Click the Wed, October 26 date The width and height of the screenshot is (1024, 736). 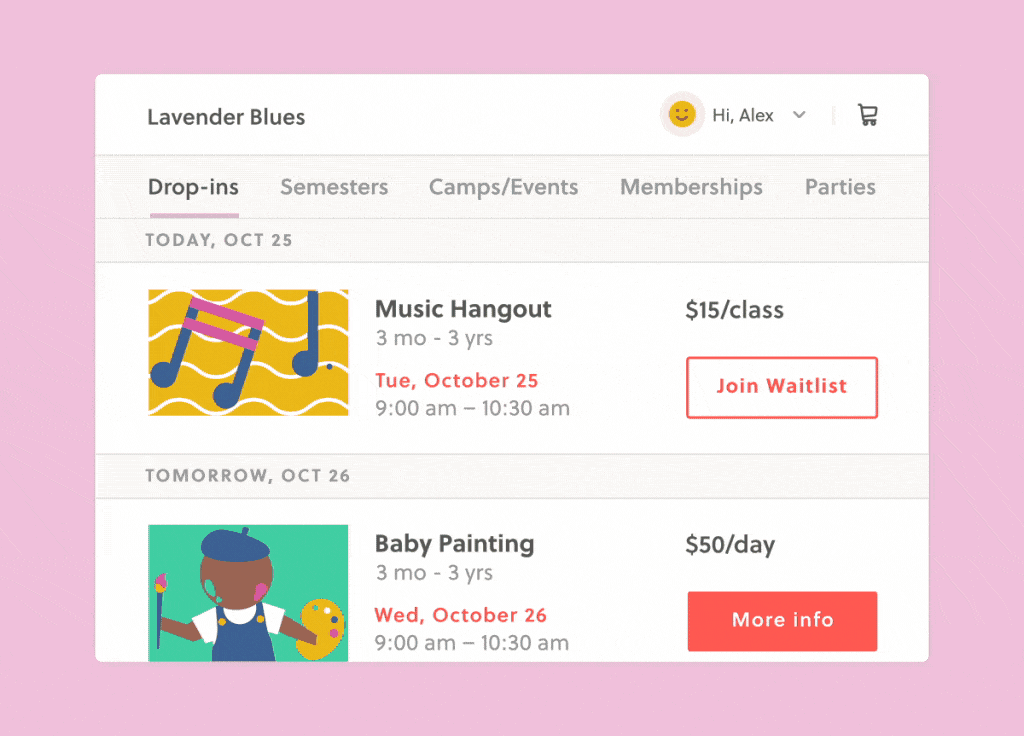click(x=460, y=615)
